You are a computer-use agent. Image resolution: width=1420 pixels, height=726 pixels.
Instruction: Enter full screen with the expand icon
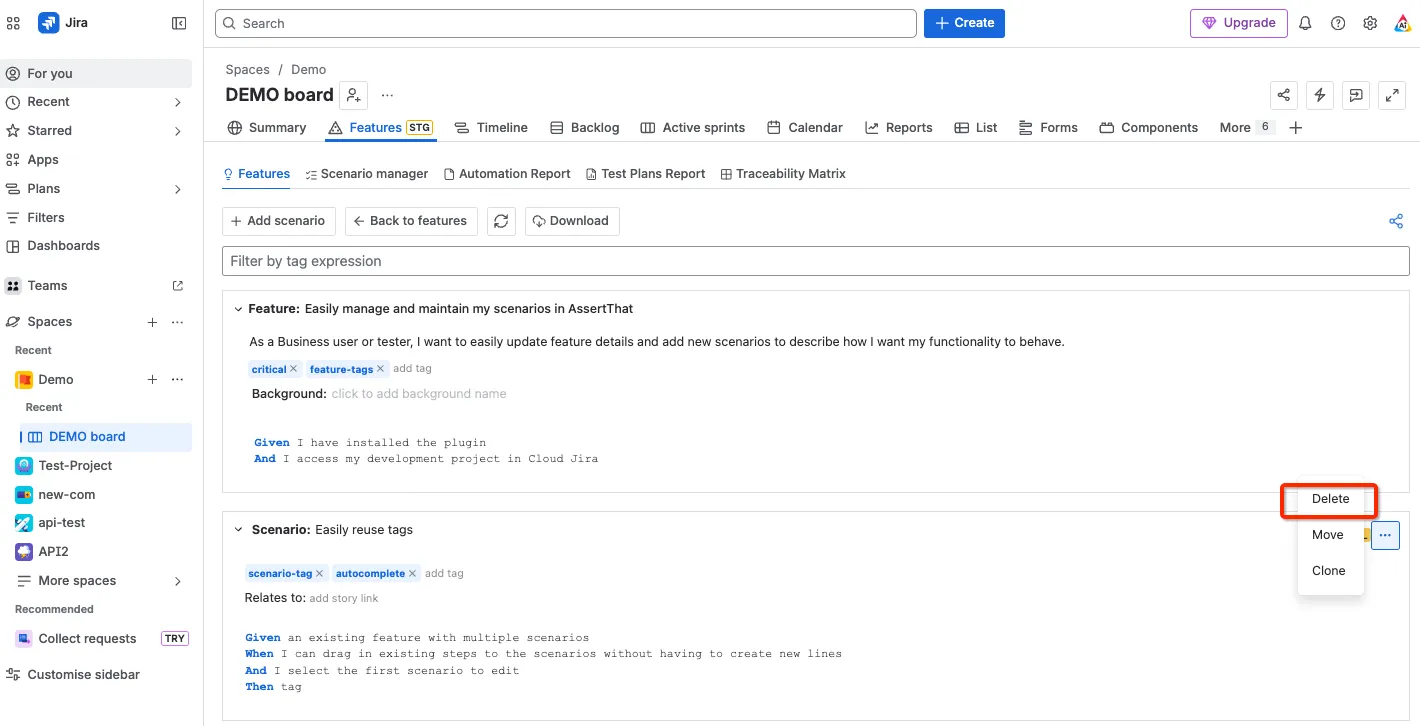(x=1392, y=95)
